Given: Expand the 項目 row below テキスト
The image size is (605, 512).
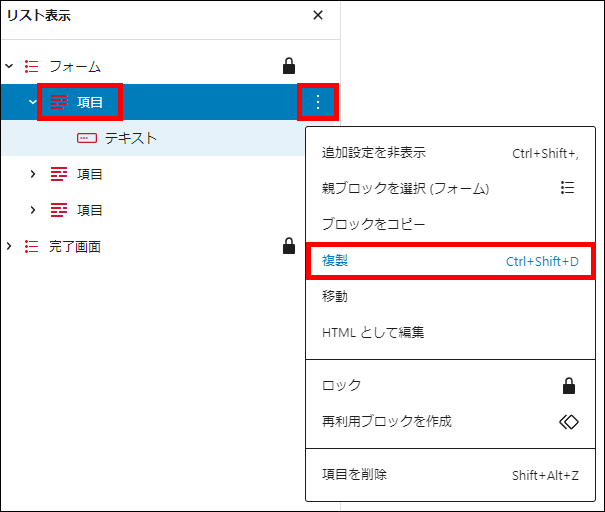Looking at the screenshot, I should (x=33, y=174).
